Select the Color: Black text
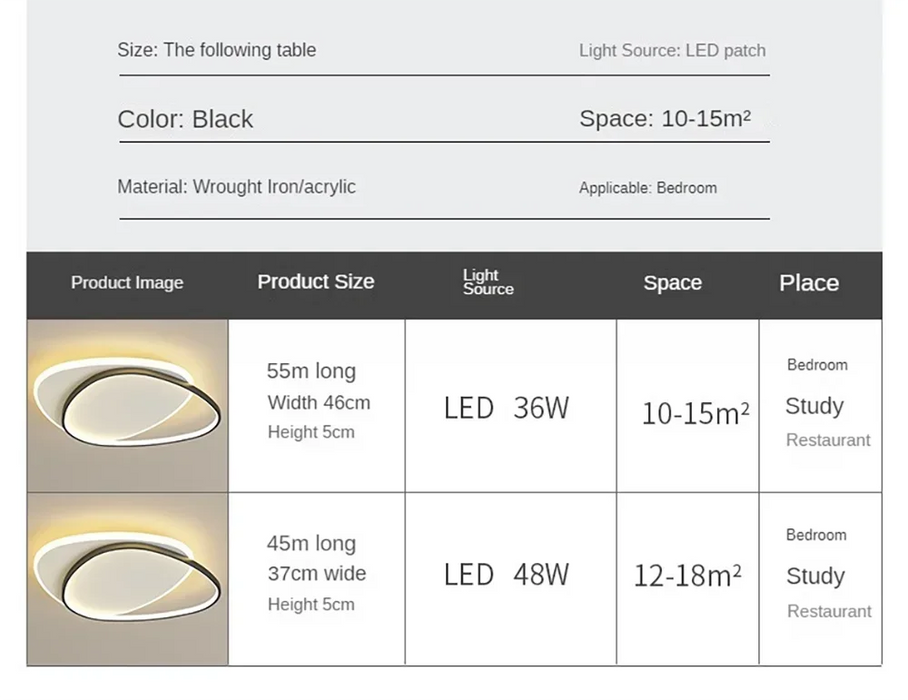Viewport: 908px width, 700px height. 185,119
